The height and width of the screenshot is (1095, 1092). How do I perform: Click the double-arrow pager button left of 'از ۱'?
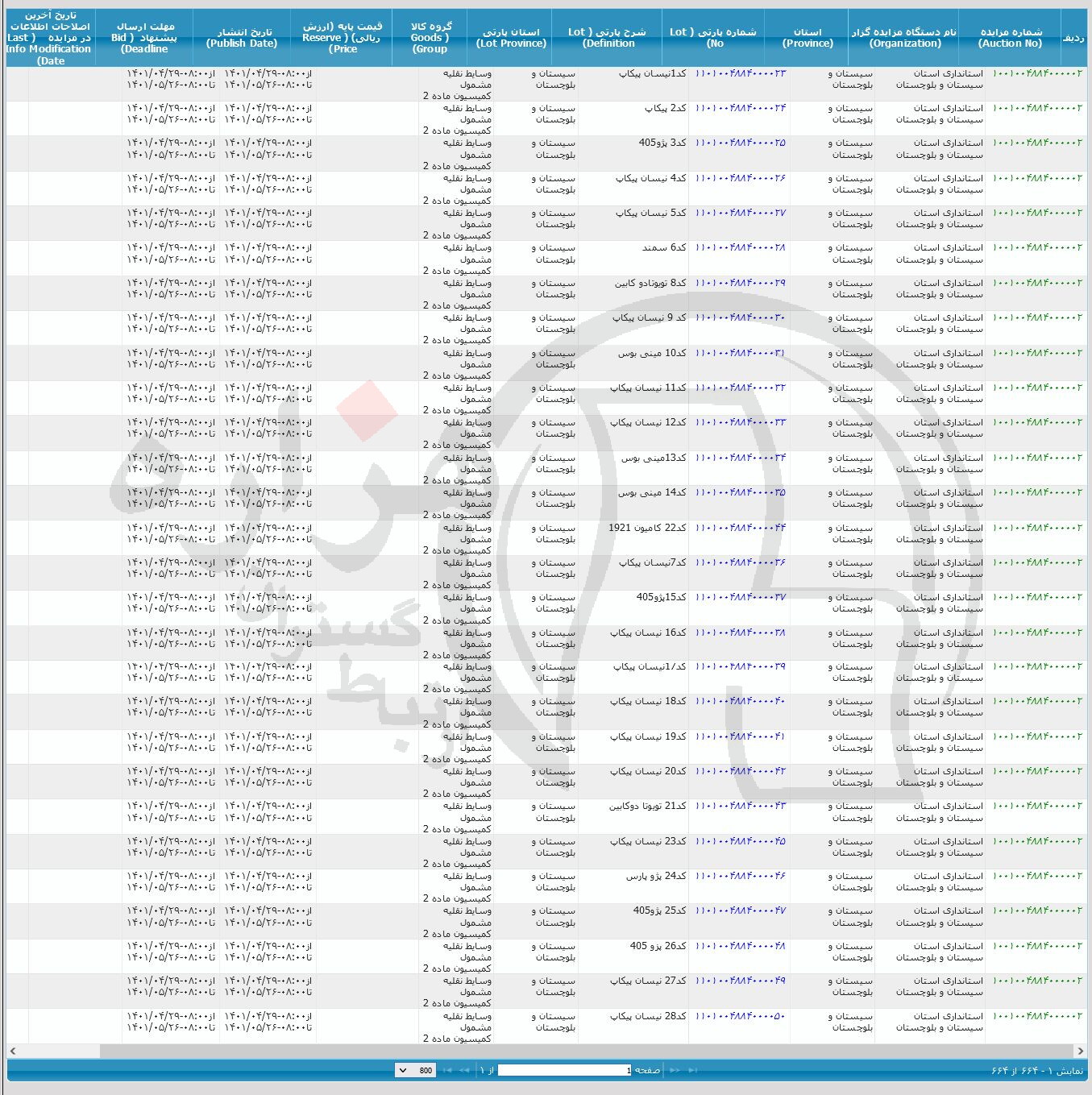tap(464, 1070)
